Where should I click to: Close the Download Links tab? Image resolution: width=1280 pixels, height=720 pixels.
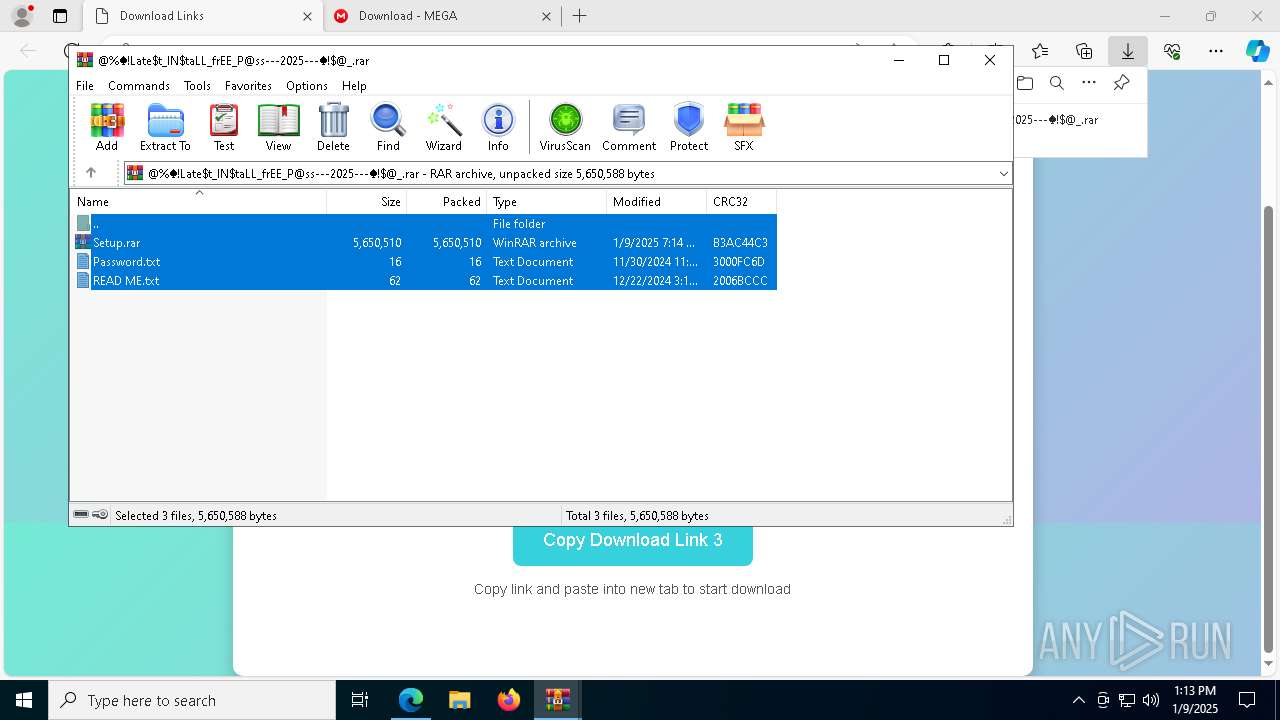tap(307, 16)
